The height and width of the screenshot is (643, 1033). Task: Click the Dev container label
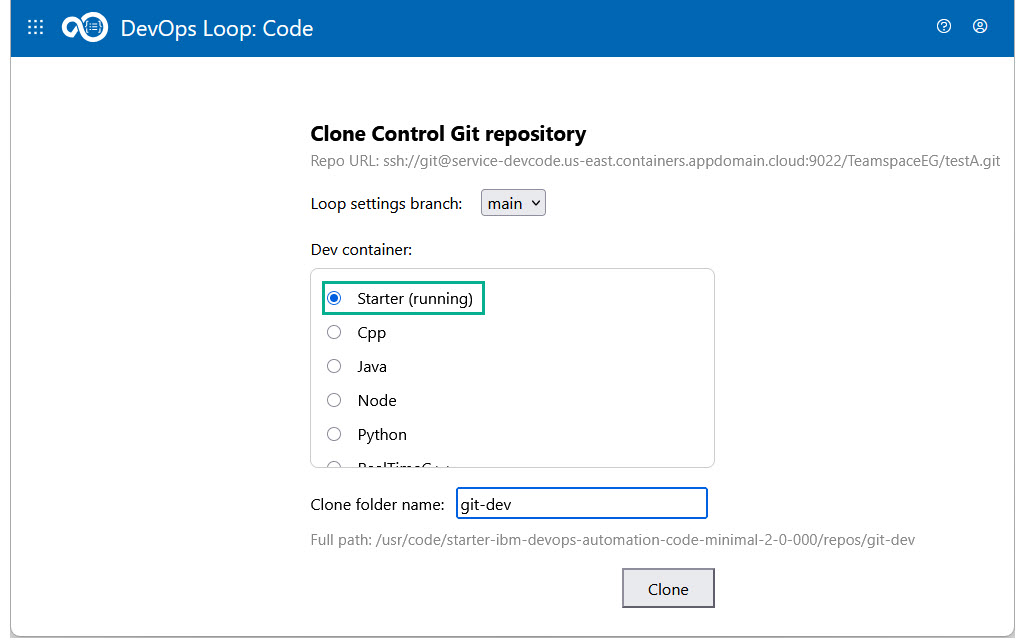coord(361,248)
